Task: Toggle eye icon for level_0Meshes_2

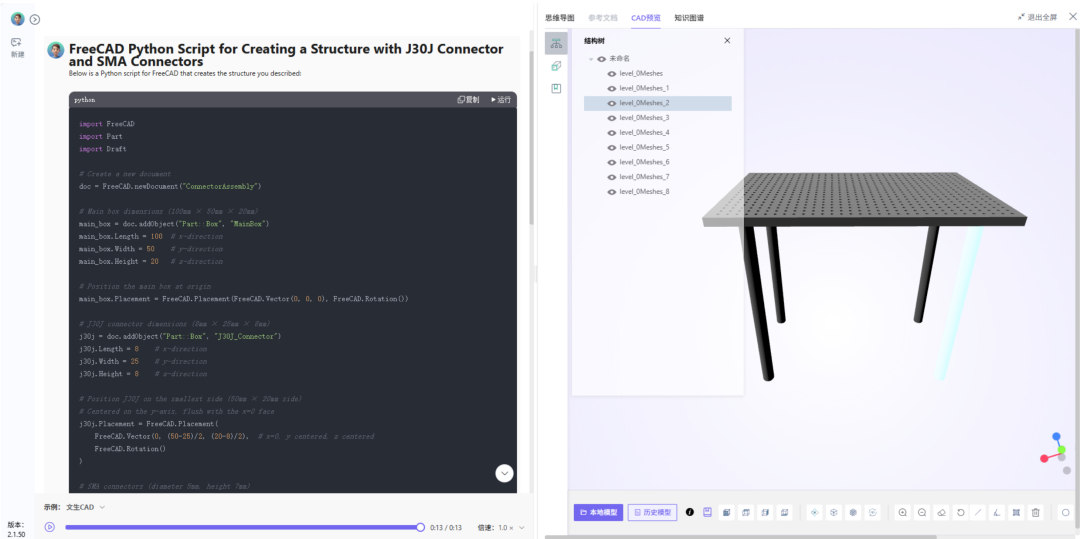Action: (611, 103)
